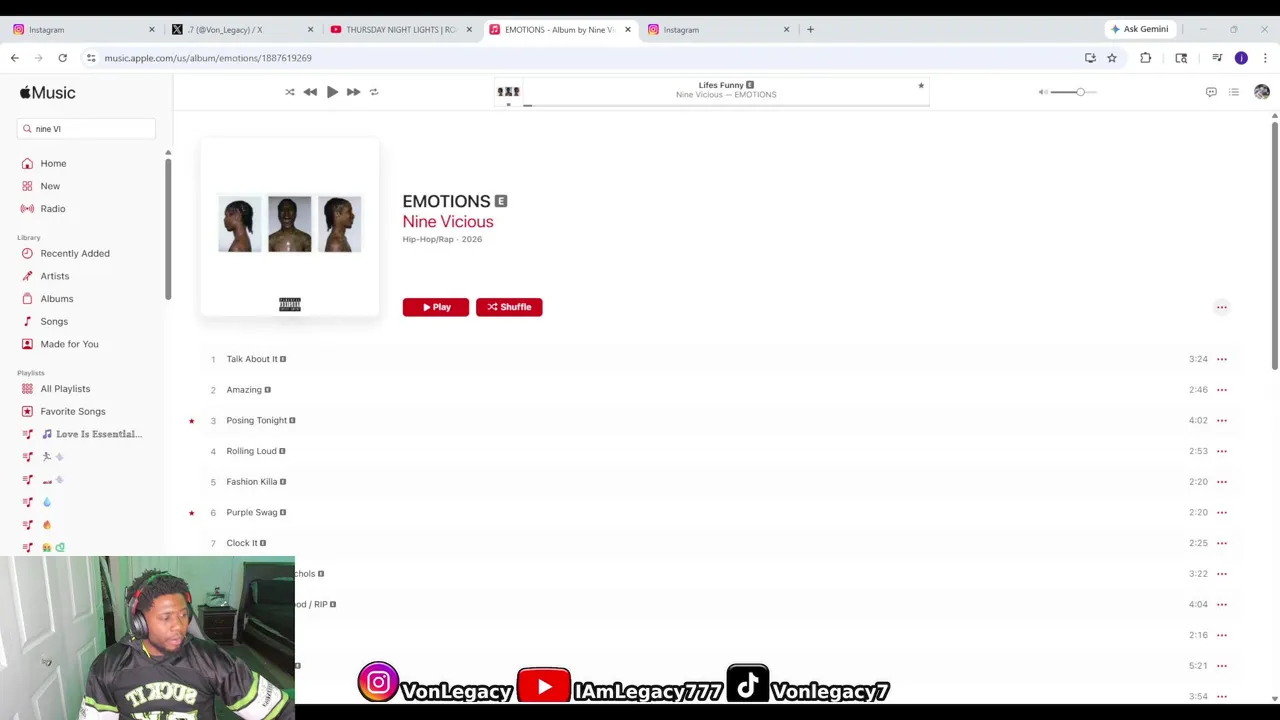Go to Home in the sidebar
The height and width of the screenshot is (720, 1280).
click(53, 163)
